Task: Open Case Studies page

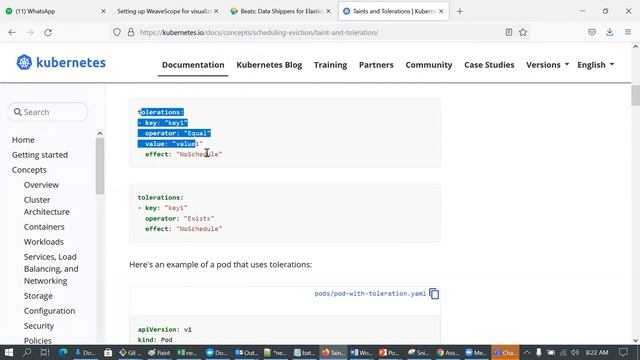Action: pyautogui.click(x=489, y=65)
